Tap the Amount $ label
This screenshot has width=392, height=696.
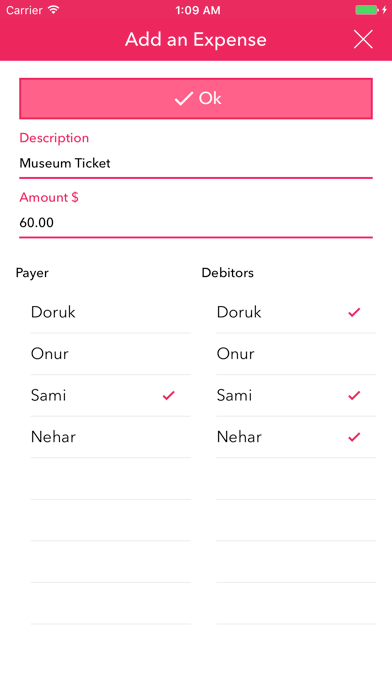tap(49, 197)
